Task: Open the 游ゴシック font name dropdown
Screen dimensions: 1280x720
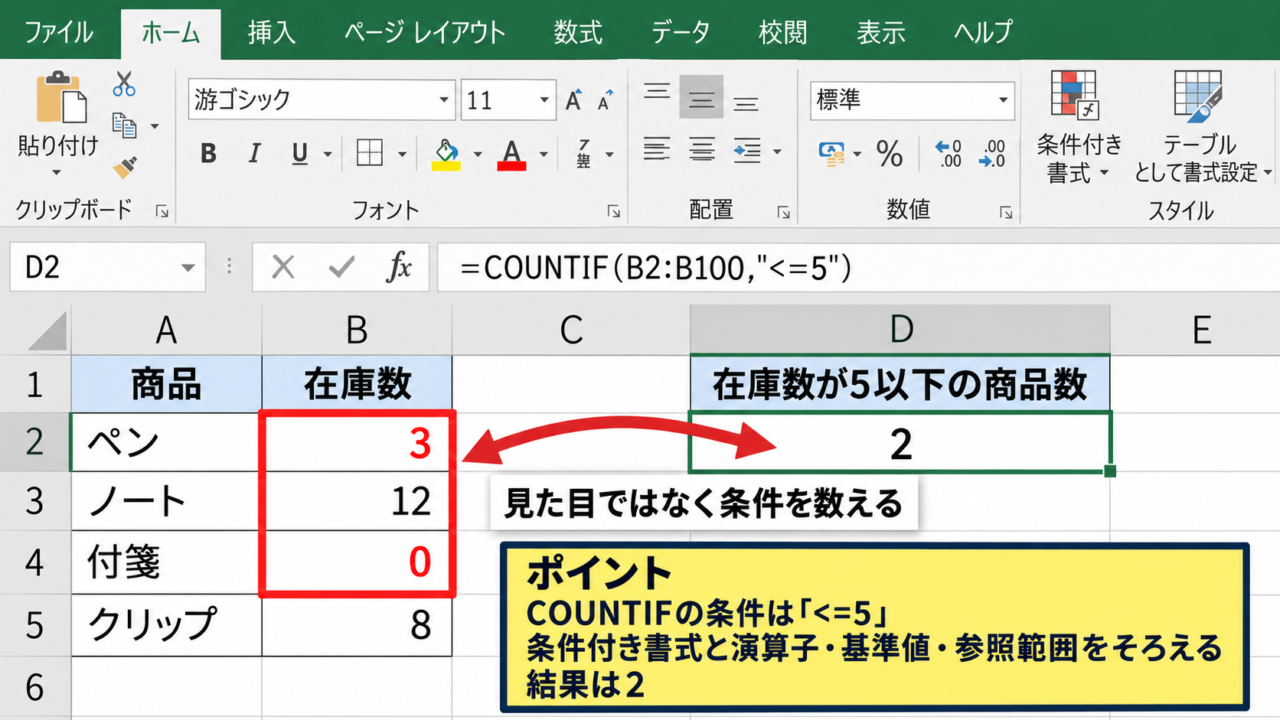Action: (x=445, y=101)
